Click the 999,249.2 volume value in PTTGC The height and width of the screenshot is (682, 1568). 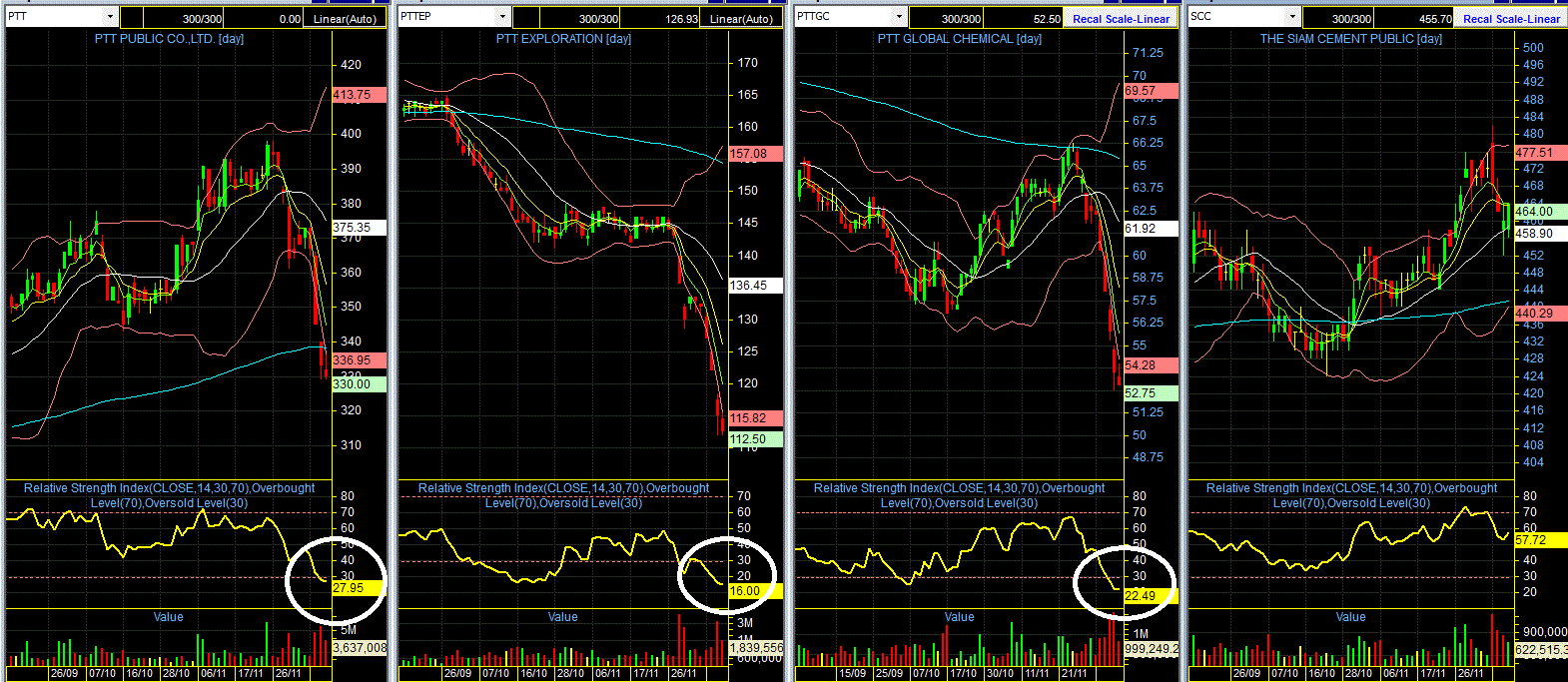pyautogui.click(x=1151, y=649)
